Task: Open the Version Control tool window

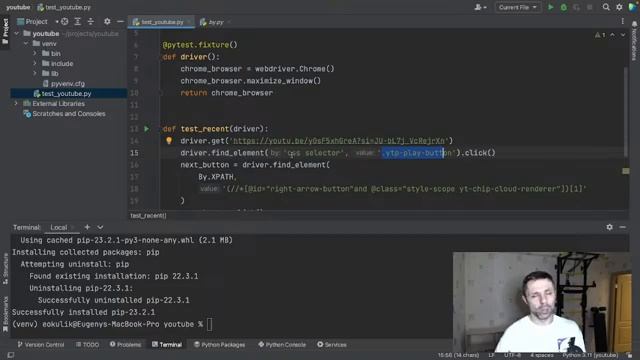Action: (41, 344)
